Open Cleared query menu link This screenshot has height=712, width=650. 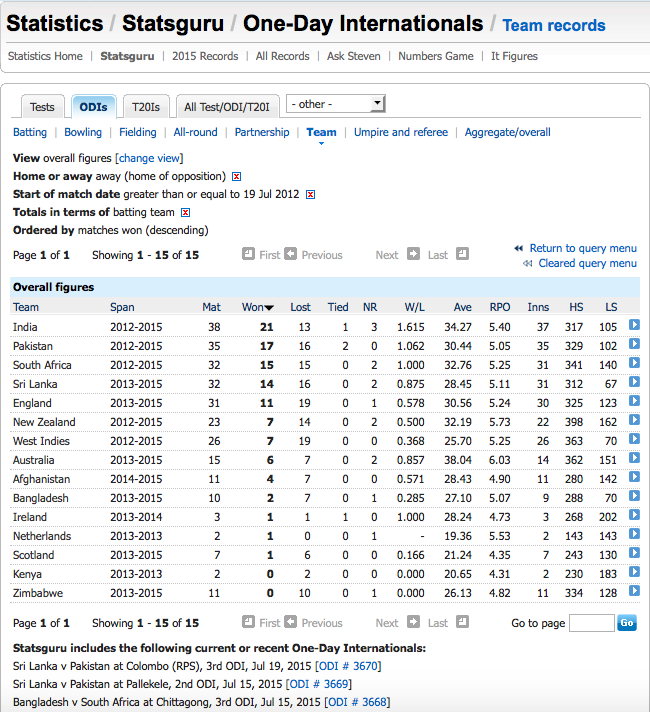588,263
